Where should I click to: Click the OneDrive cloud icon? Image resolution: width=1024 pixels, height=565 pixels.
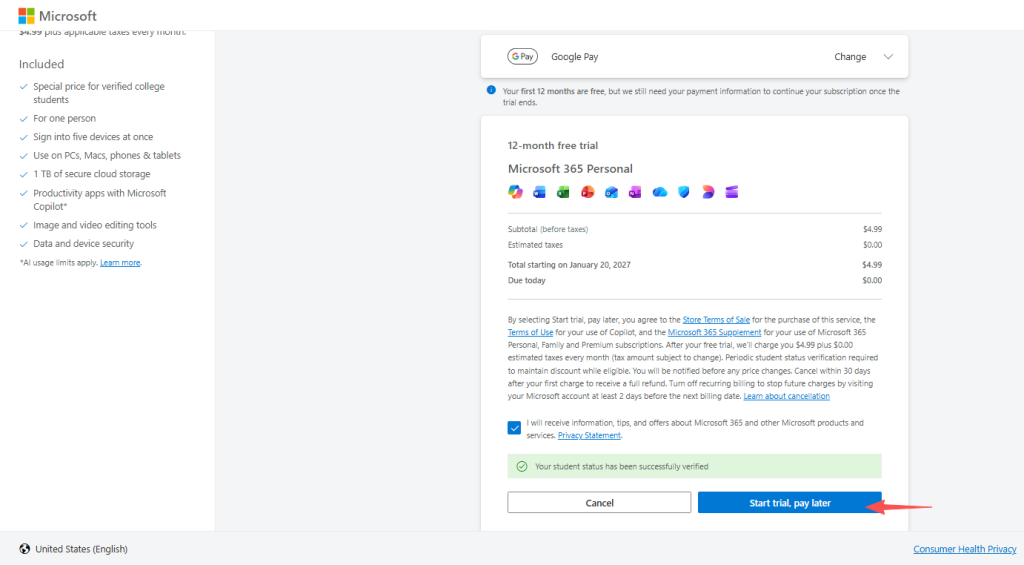(x=659, y=192)
